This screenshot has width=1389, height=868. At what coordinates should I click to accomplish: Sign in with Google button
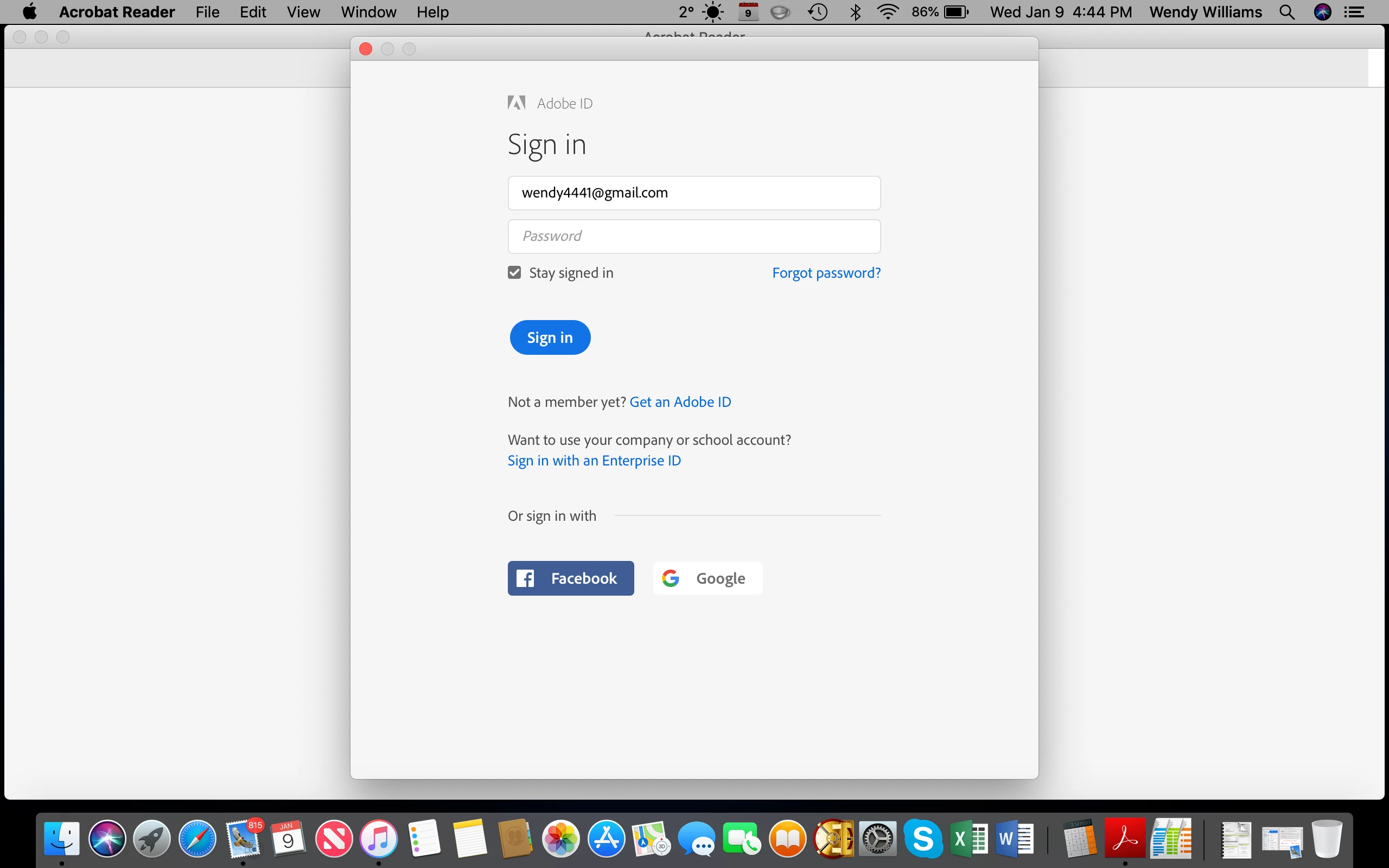(x=707, y=578)
